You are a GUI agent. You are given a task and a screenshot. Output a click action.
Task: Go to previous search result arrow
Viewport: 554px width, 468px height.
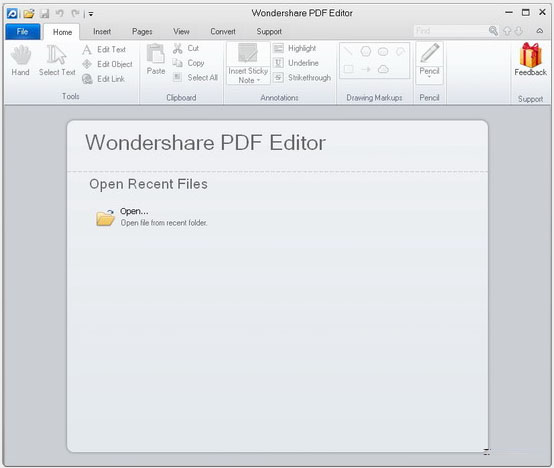pos(507,31)
